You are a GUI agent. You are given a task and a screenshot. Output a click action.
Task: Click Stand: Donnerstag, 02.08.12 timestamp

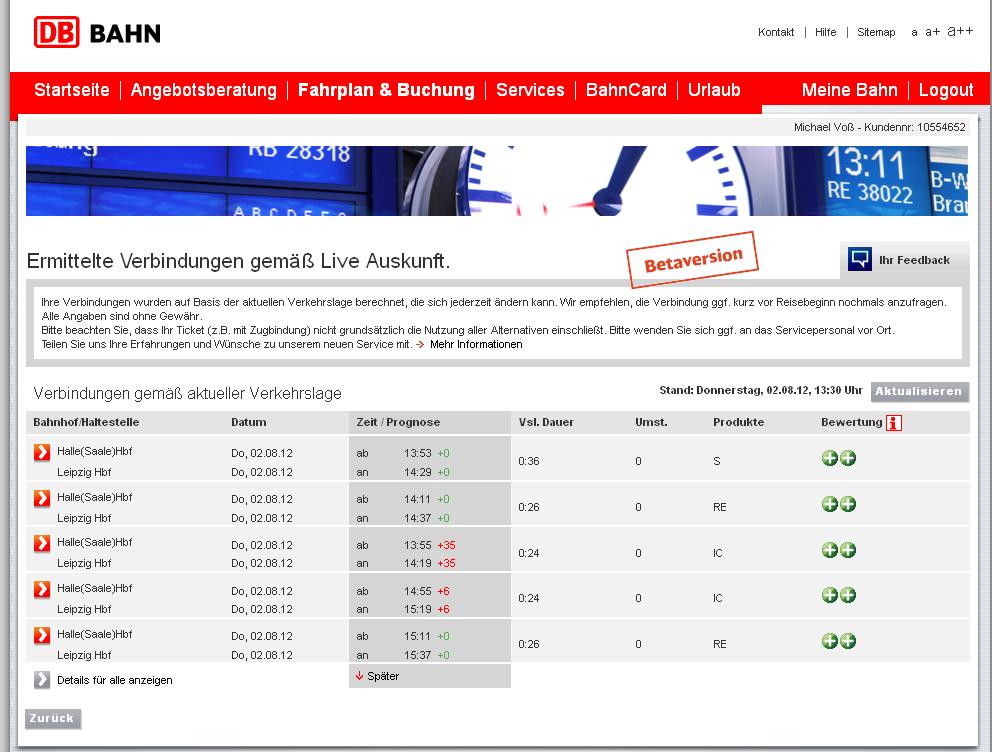point(760,390)
